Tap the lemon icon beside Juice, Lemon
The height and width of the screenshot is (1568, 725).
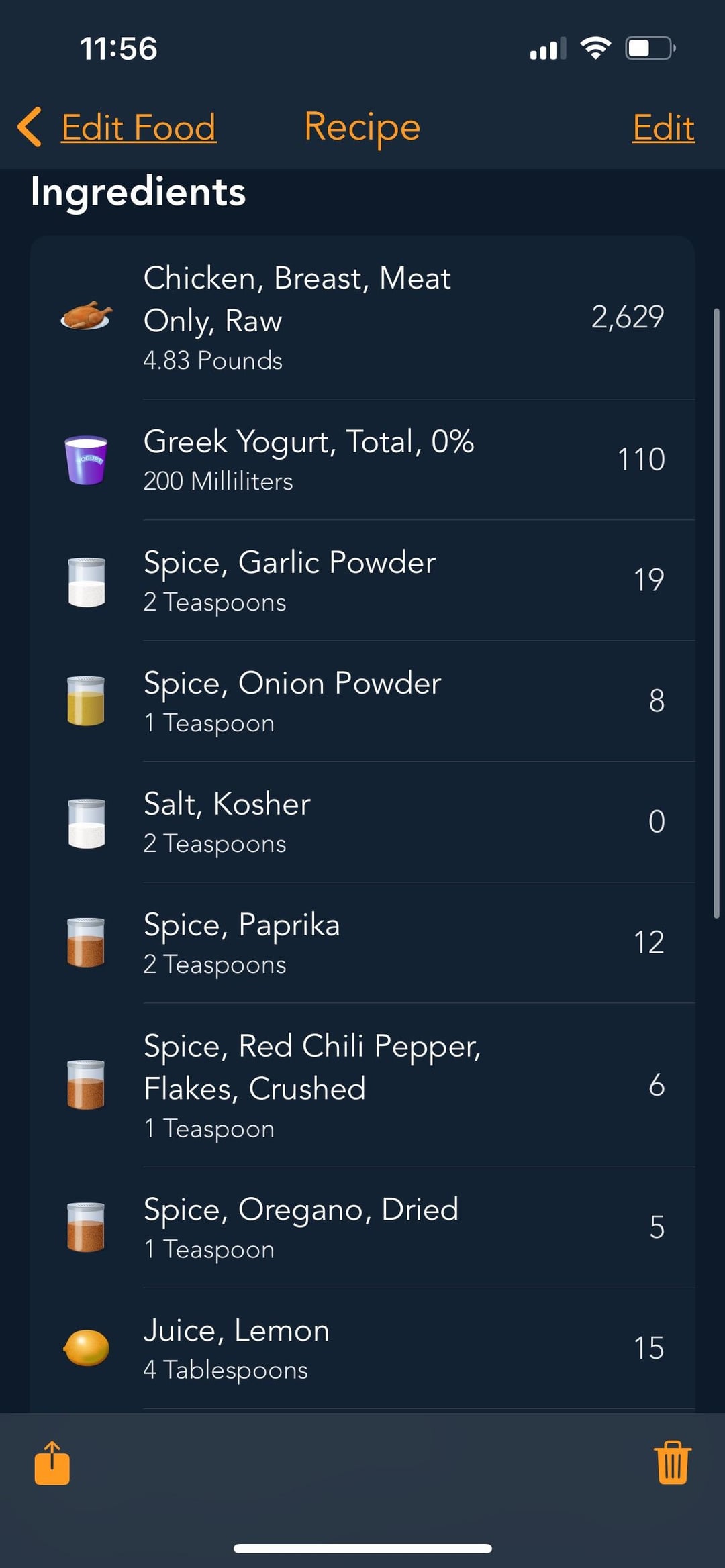87,1348
